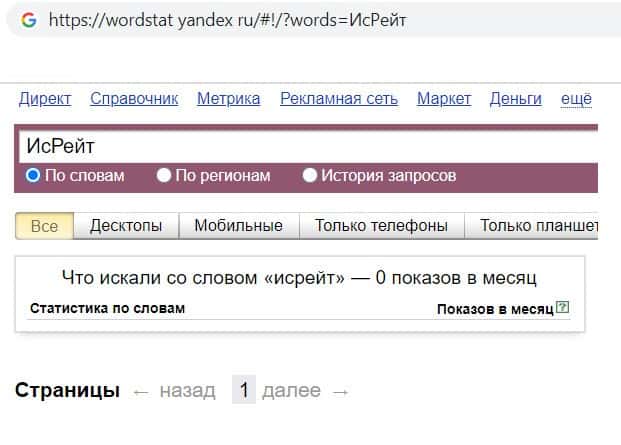621x445 pixels.
Task: Expand the ещё services menu
Action: (x=576, y=99)
